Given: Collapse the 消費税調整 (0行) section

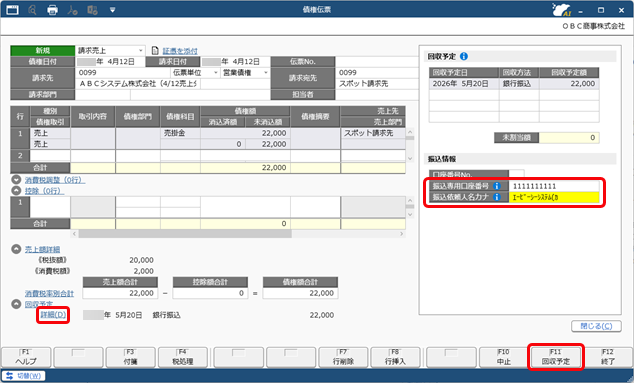Looking at the screenshot, I should [16, 180].
